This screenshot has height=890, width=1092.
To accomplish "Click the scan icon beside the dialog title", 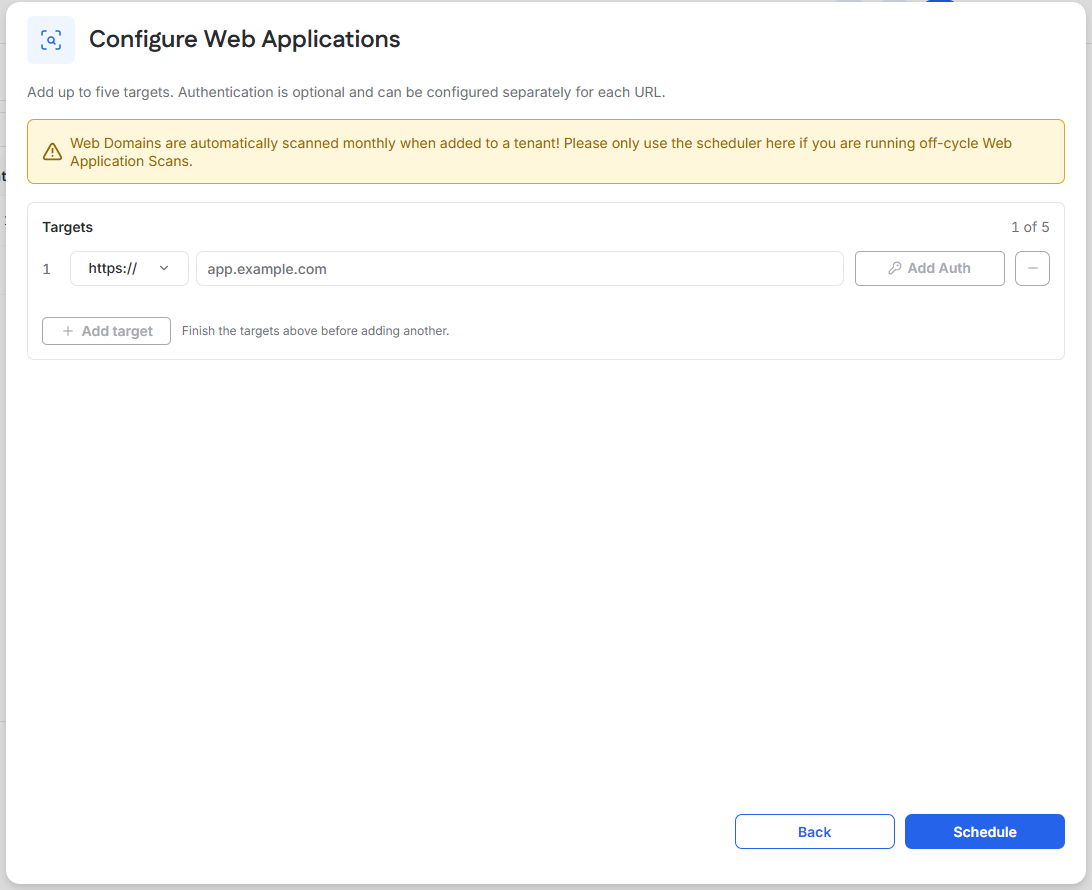I will point(51,40).
